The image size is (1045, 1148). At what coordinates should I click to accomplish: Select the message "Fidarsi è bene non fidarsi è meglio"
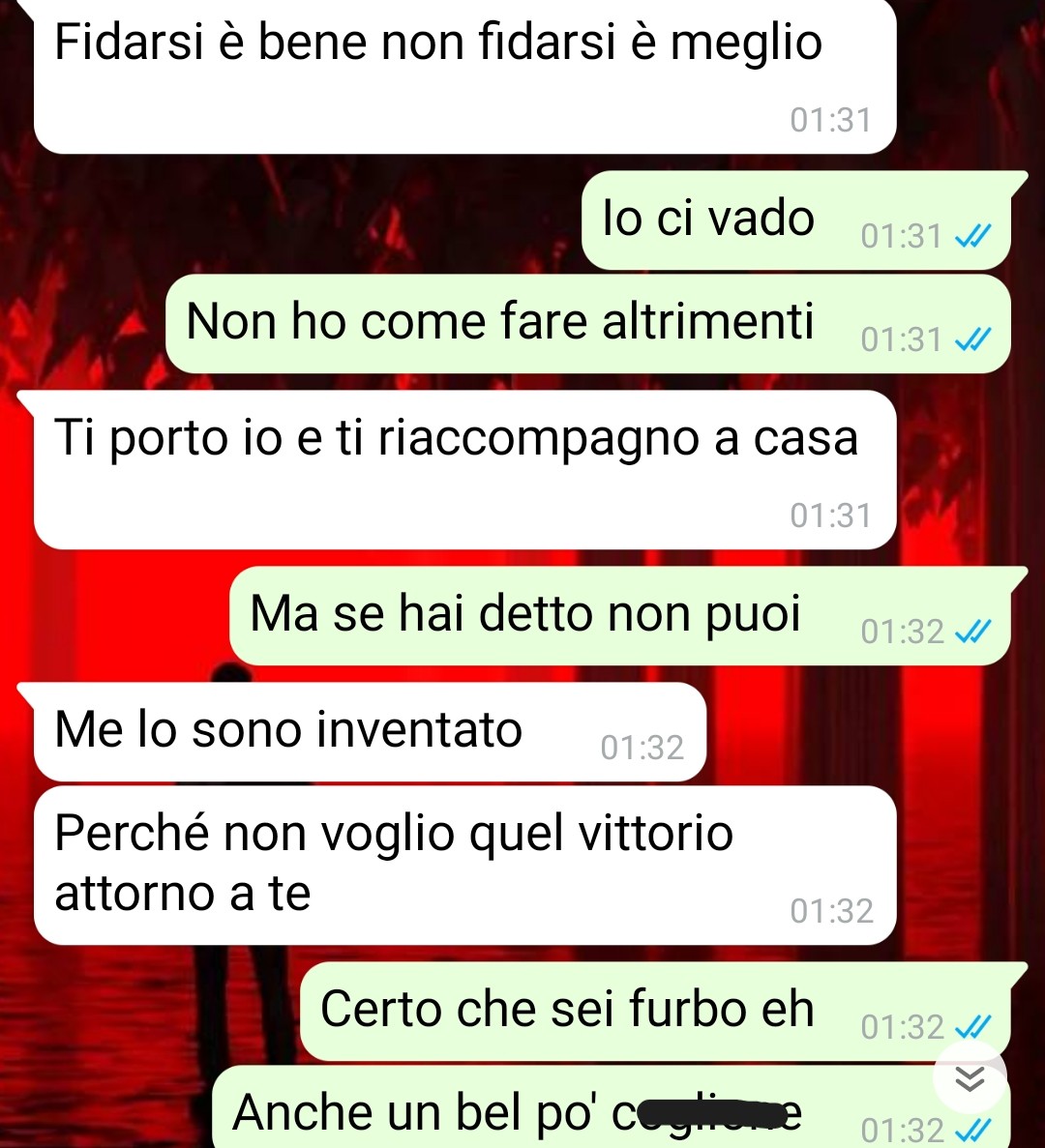pyautogui.click(x=465, y=75)
